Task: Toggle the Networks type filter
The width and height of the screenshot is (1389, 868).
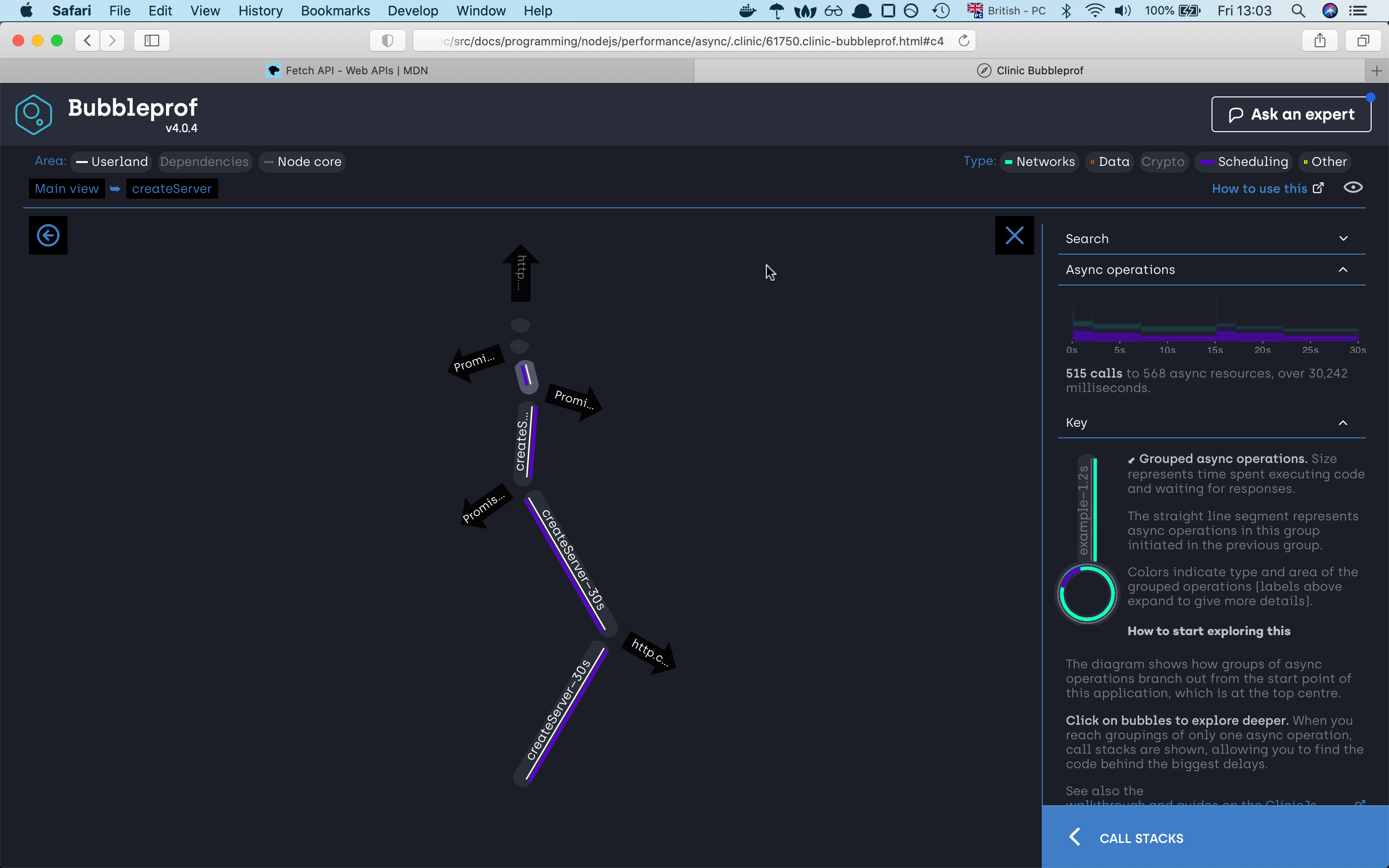Action: (x=1039, y=162)
